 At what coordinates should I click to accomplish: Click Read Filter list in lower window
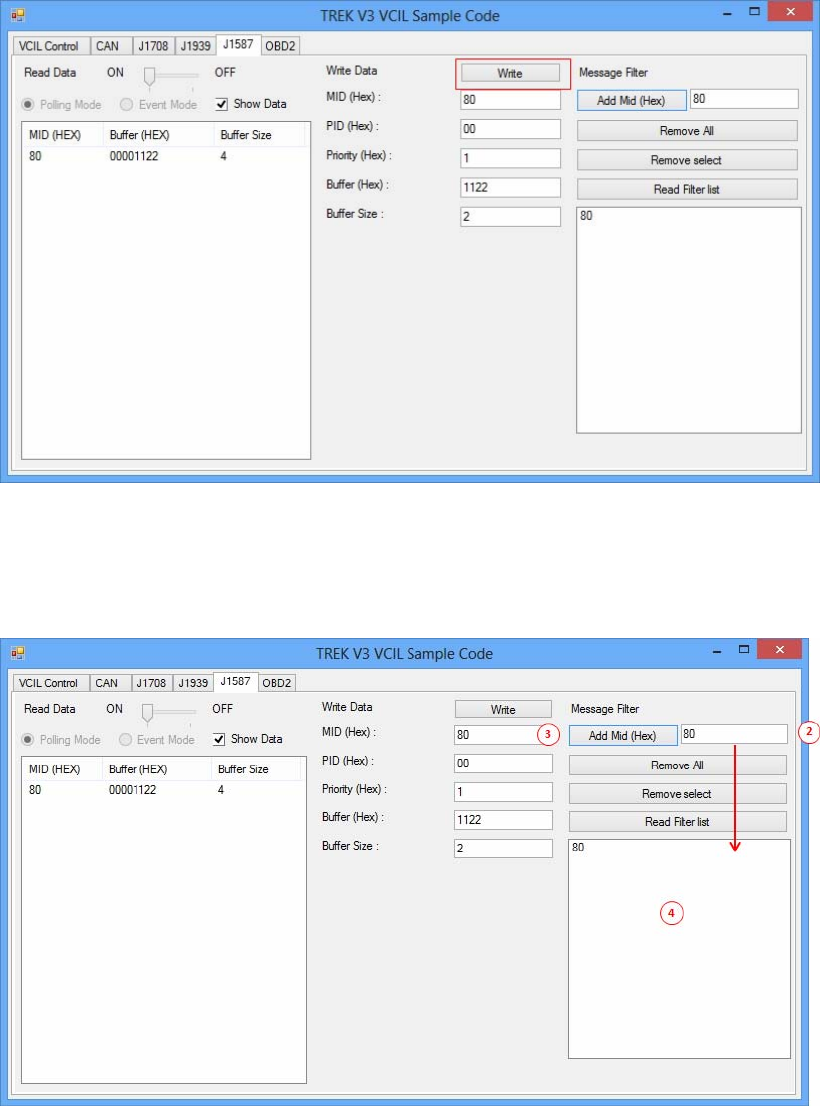[677, 822]
